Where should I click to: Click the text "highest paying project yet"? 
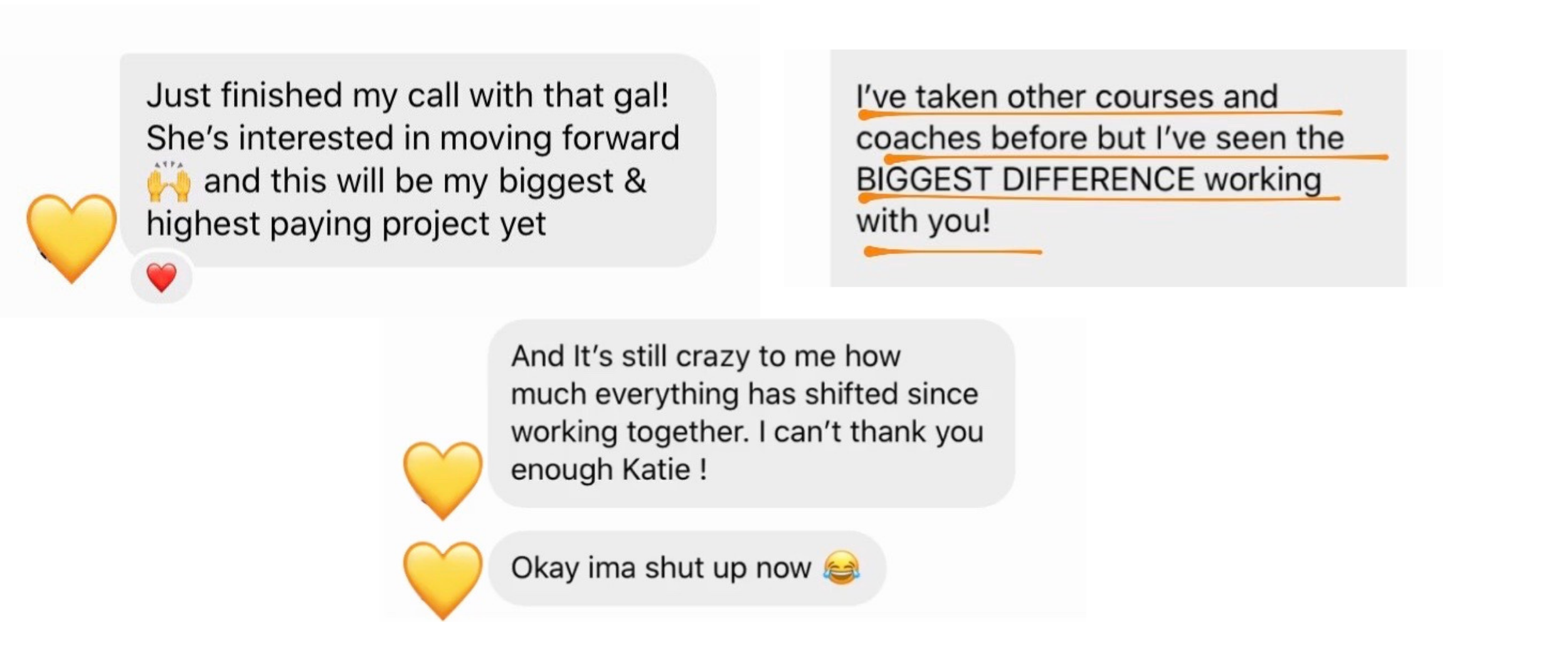click(346, 224)
